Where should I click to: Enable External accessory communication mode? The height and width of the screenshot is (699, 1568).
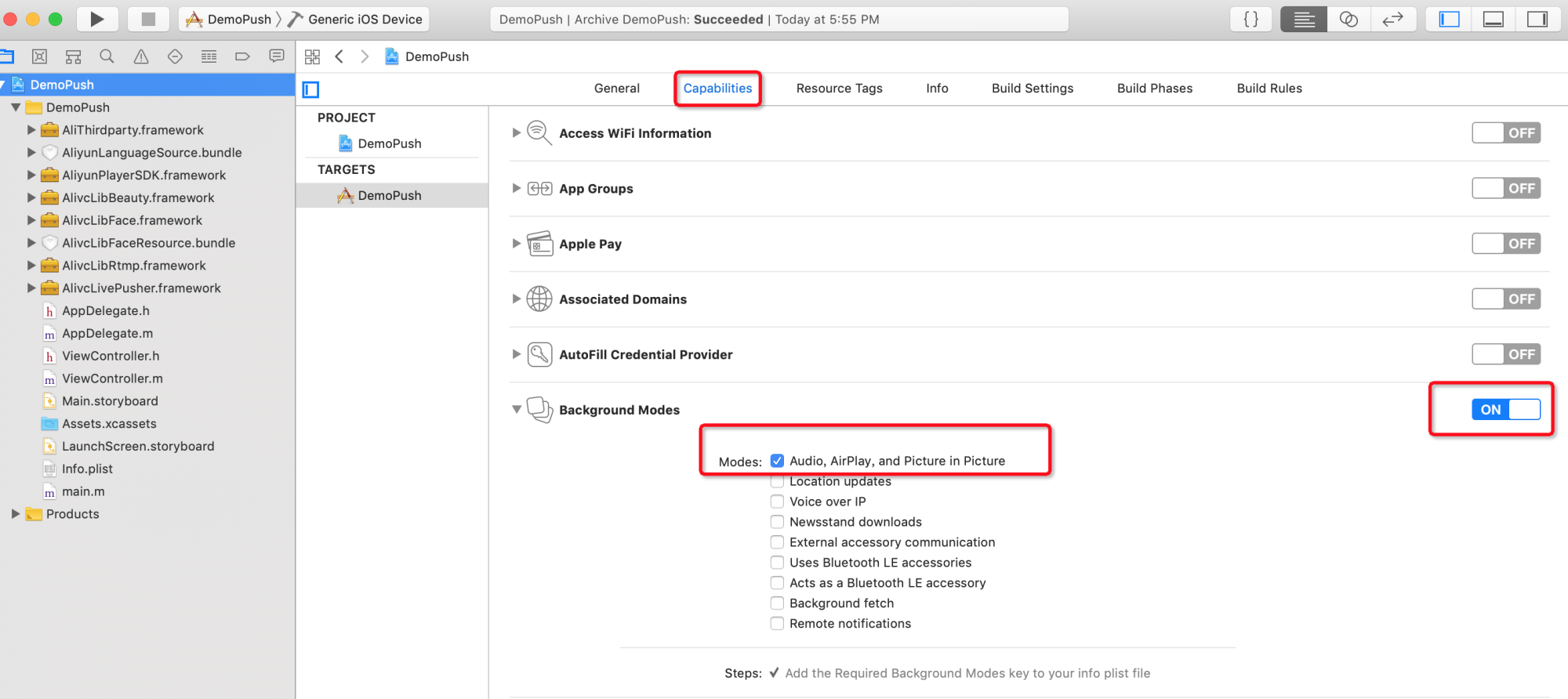[x=777, y=542]
